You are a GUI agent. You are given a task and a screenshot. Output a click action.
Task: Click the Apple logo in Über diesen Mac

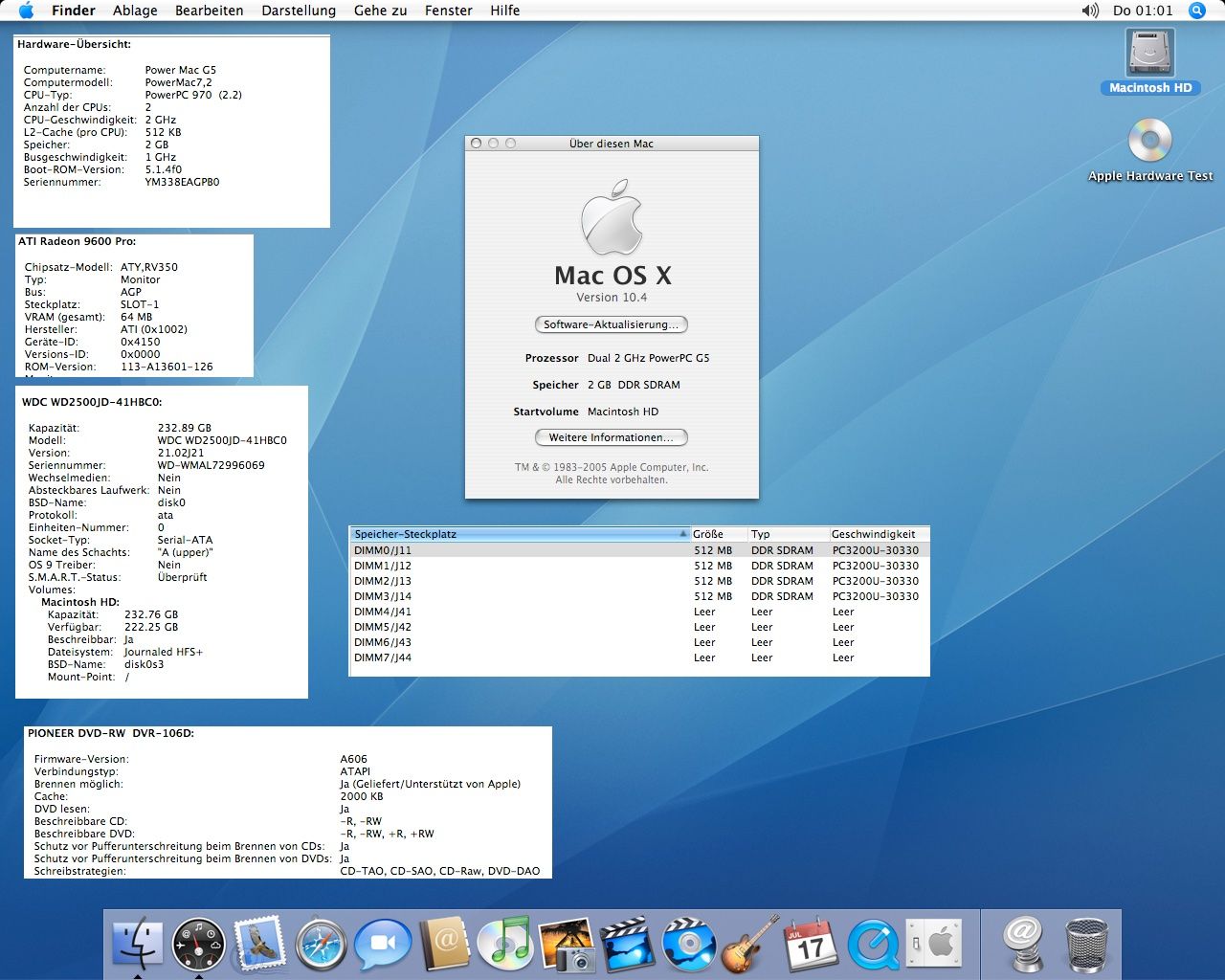pyautogui.click(x=612, y=217)
